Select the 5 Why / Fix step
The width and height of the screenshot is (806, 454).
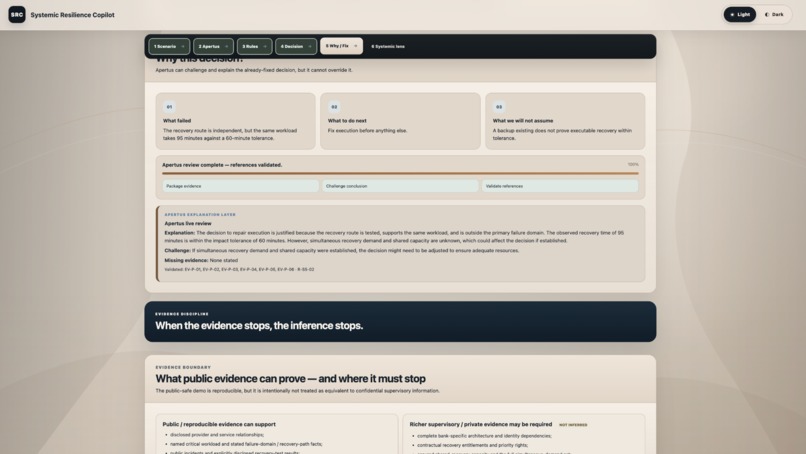pos(341,46)
